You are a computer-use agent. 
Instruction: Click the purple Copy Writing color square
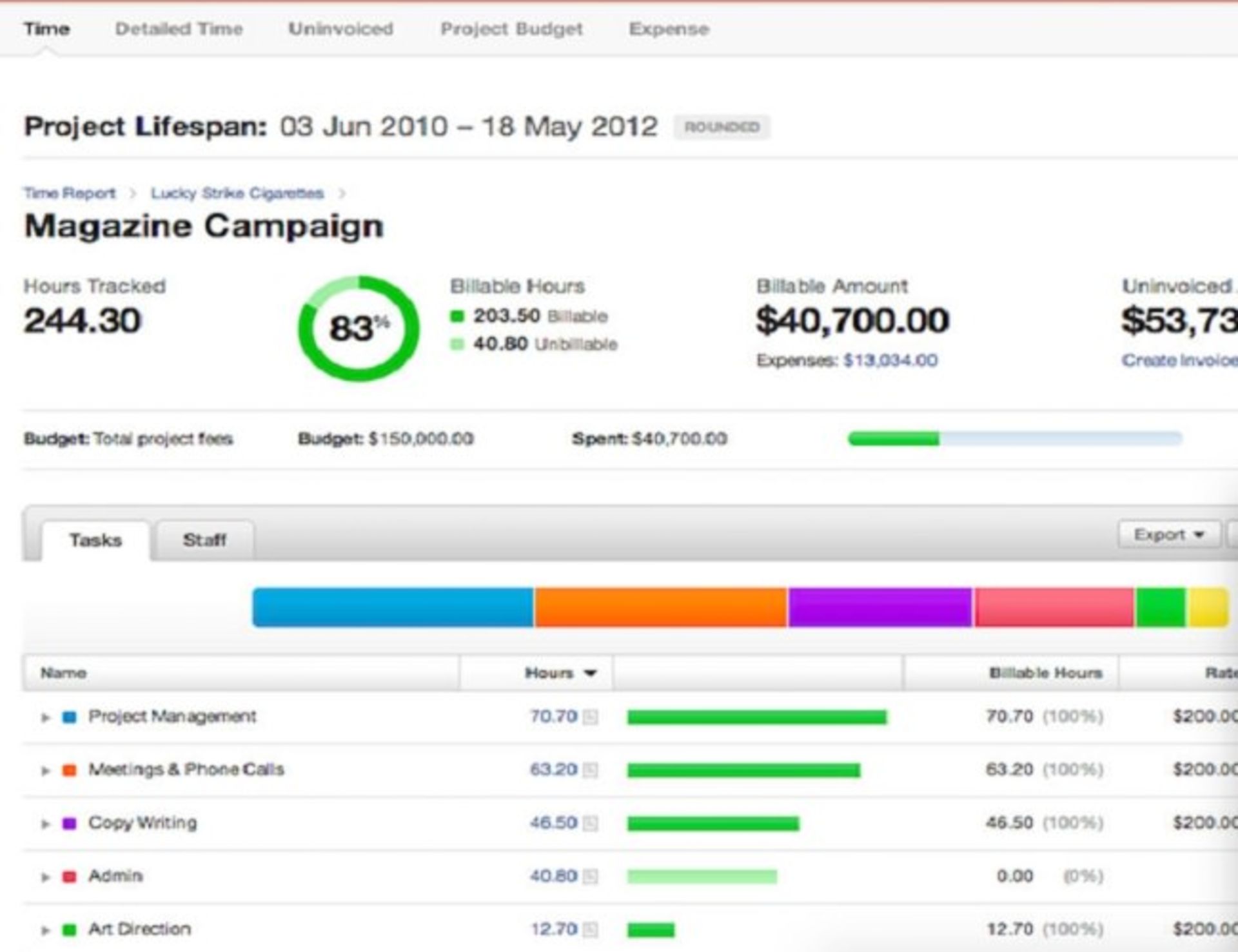point(69,824)
